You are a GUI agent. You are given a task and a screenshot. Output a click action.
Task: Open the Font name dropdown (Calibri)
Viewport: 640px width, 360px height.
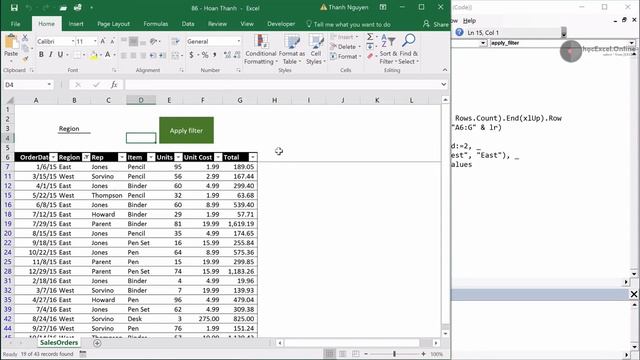(x=73, y=41)
